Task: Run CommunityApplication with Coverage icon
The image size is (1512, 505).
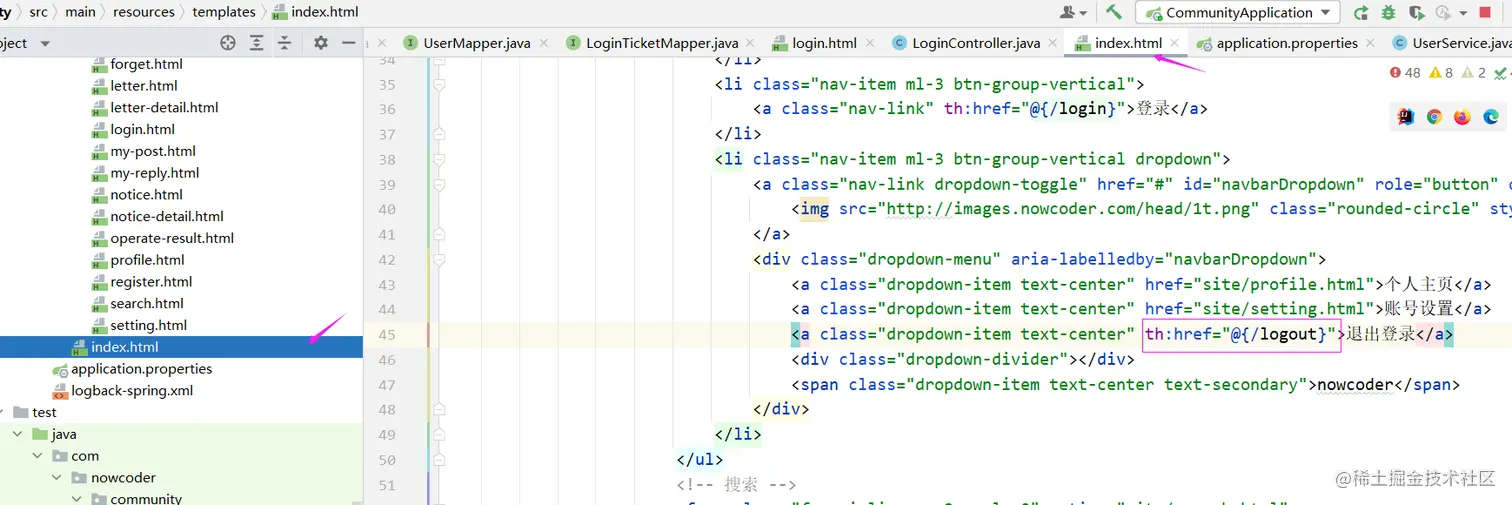Action: pyautogui.click(x=1416, y=13)
